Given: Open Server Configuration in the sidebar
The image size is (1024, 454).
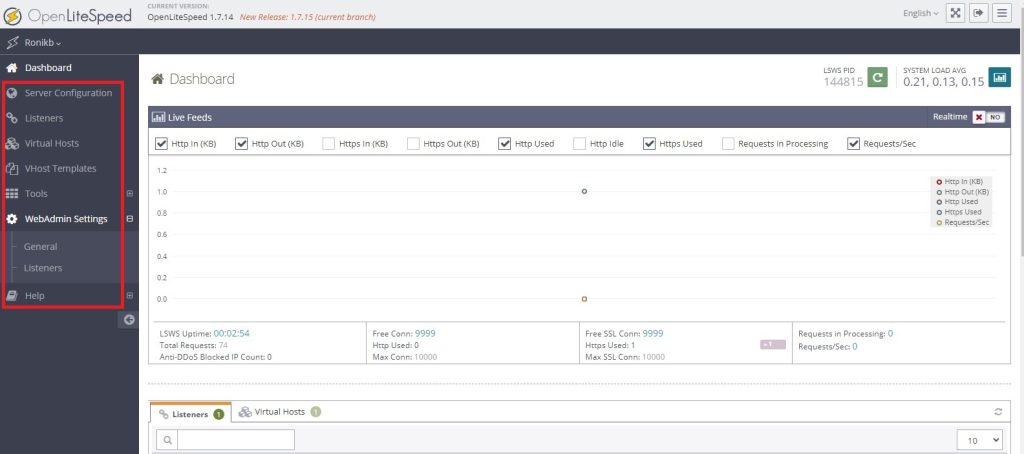Looking at the screenshot, I should (x=68, y=93).
